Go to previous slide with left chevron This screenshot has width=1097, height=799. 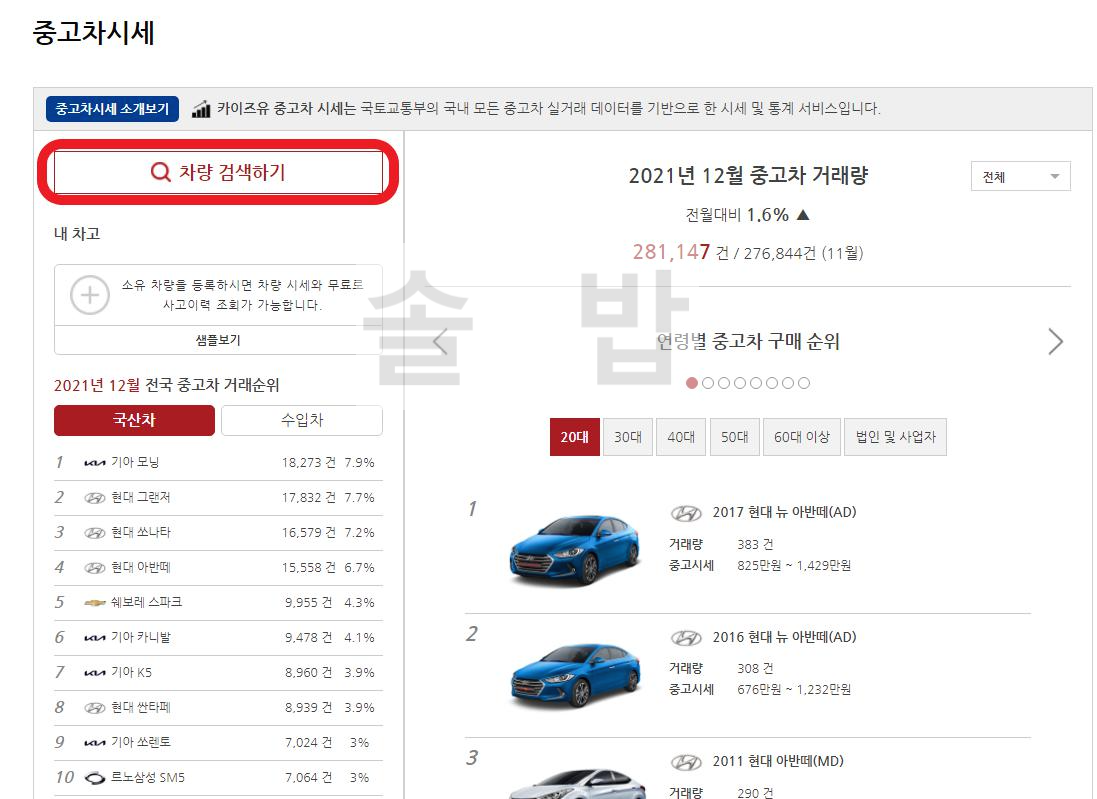(440, 341)
